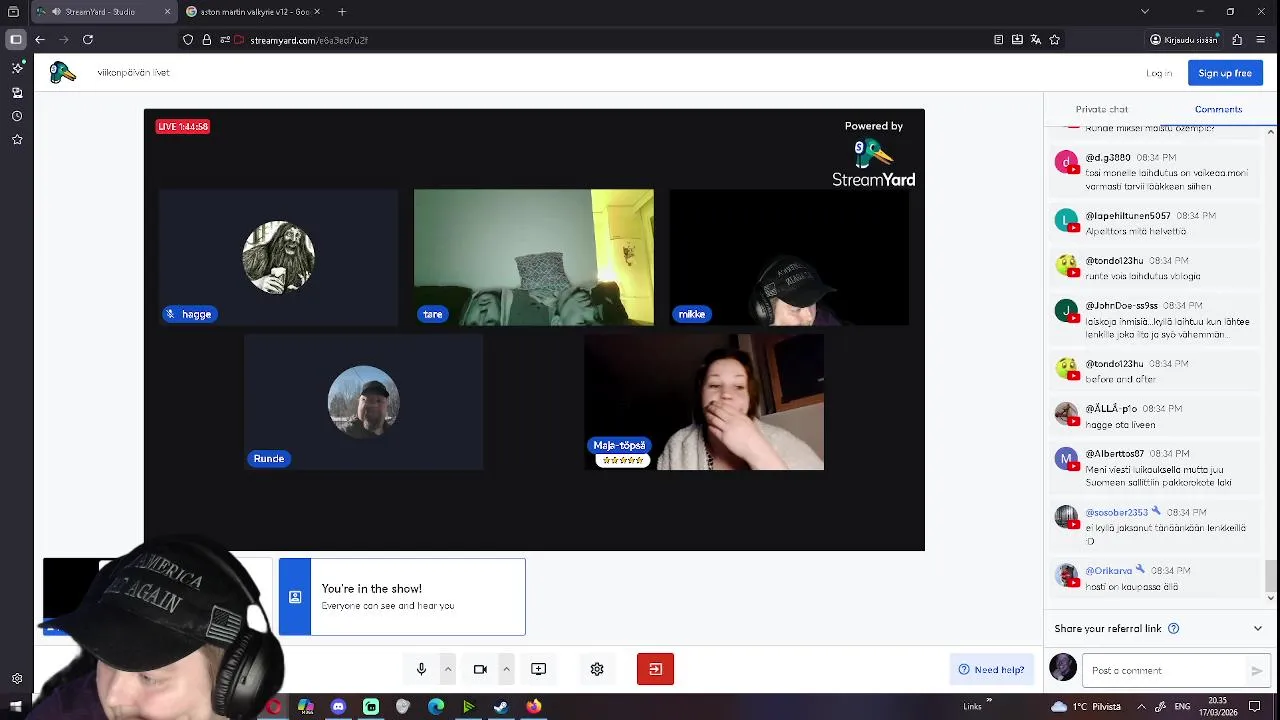Click Sign up free button
The image size is (1280, 720).
1225,73
